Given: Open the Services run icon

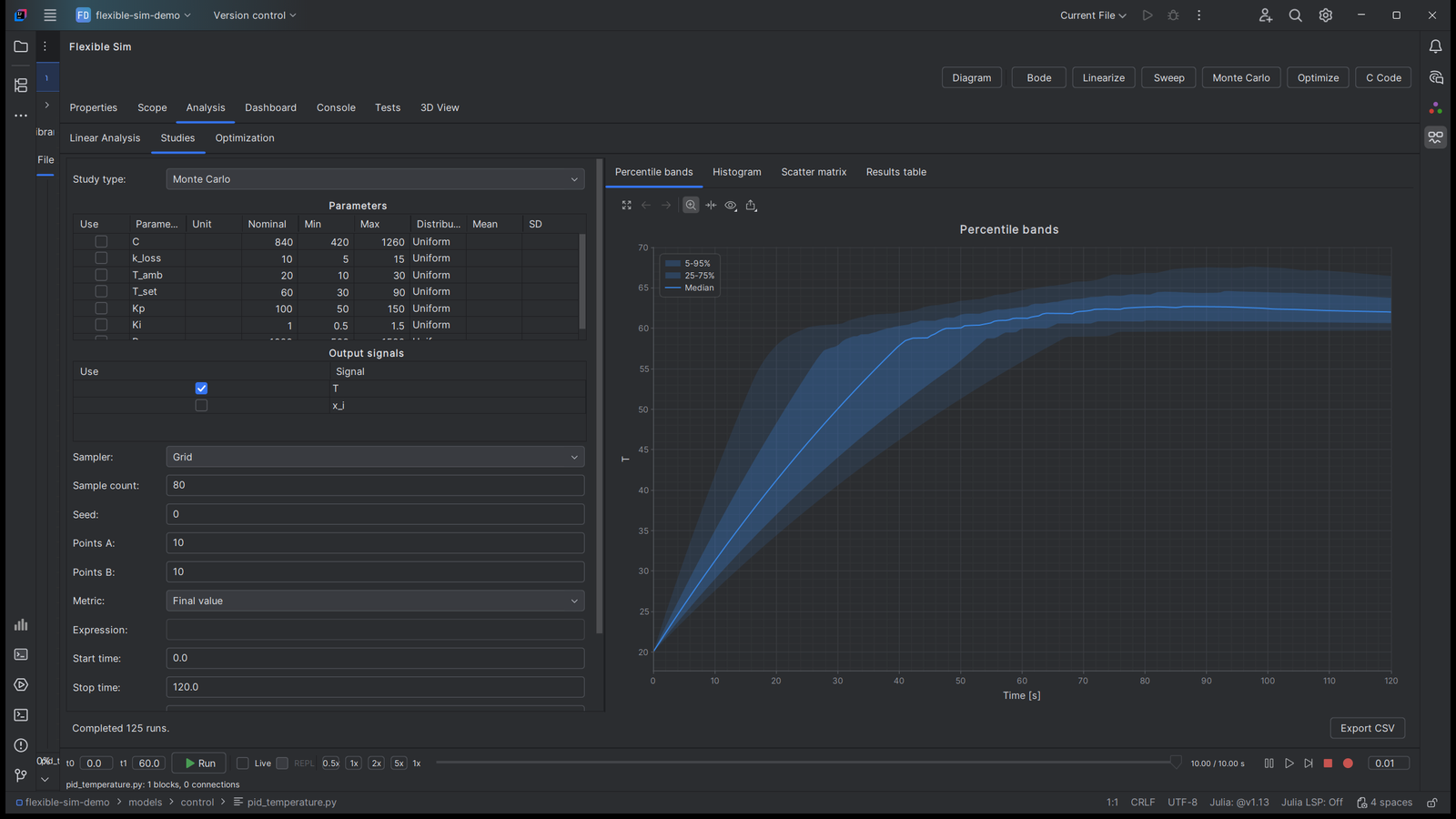Looking at the screenshot, I should [21, 684].
